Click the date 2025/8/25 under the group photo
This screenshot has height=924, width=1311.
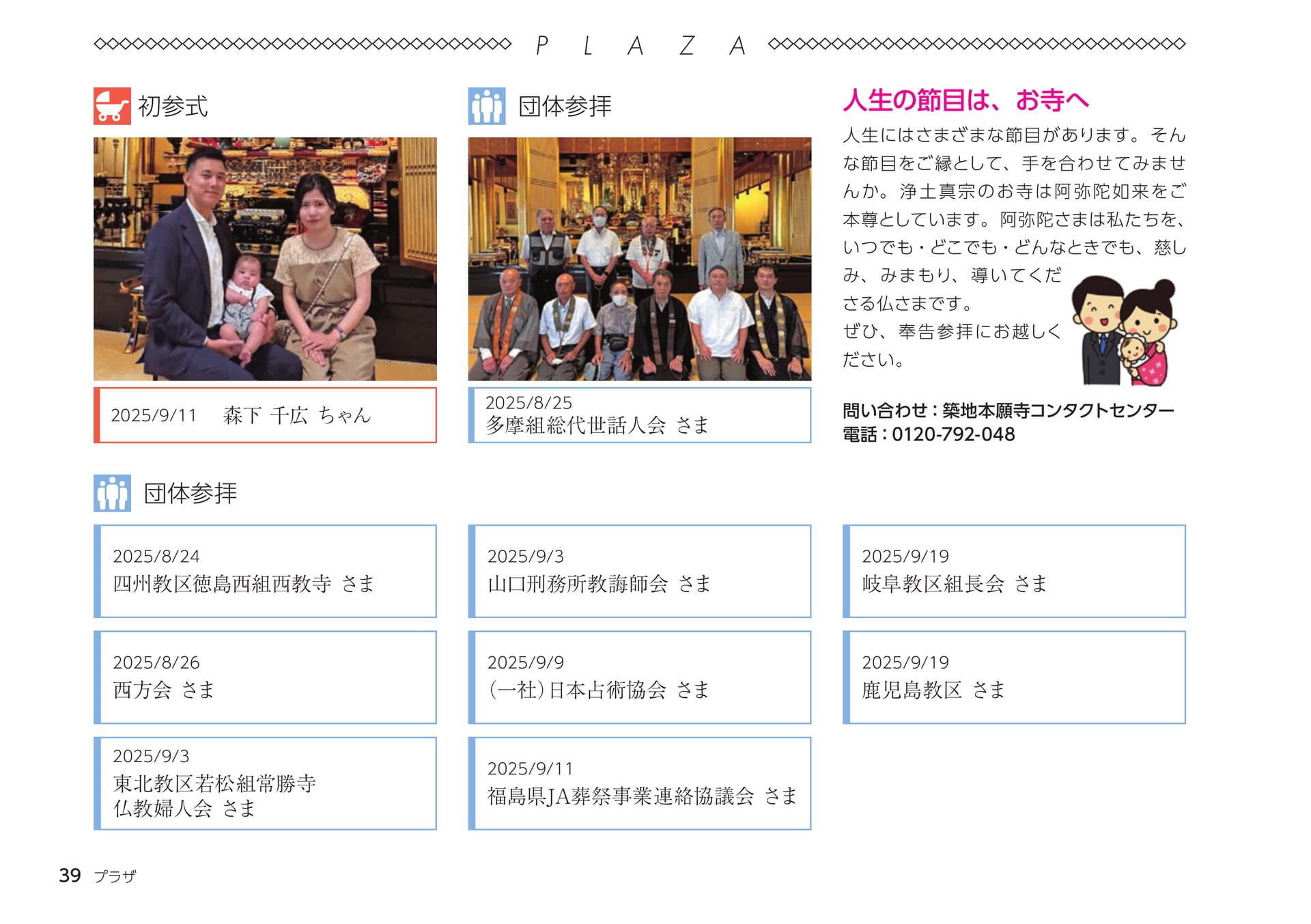click(x=528, y=403)
